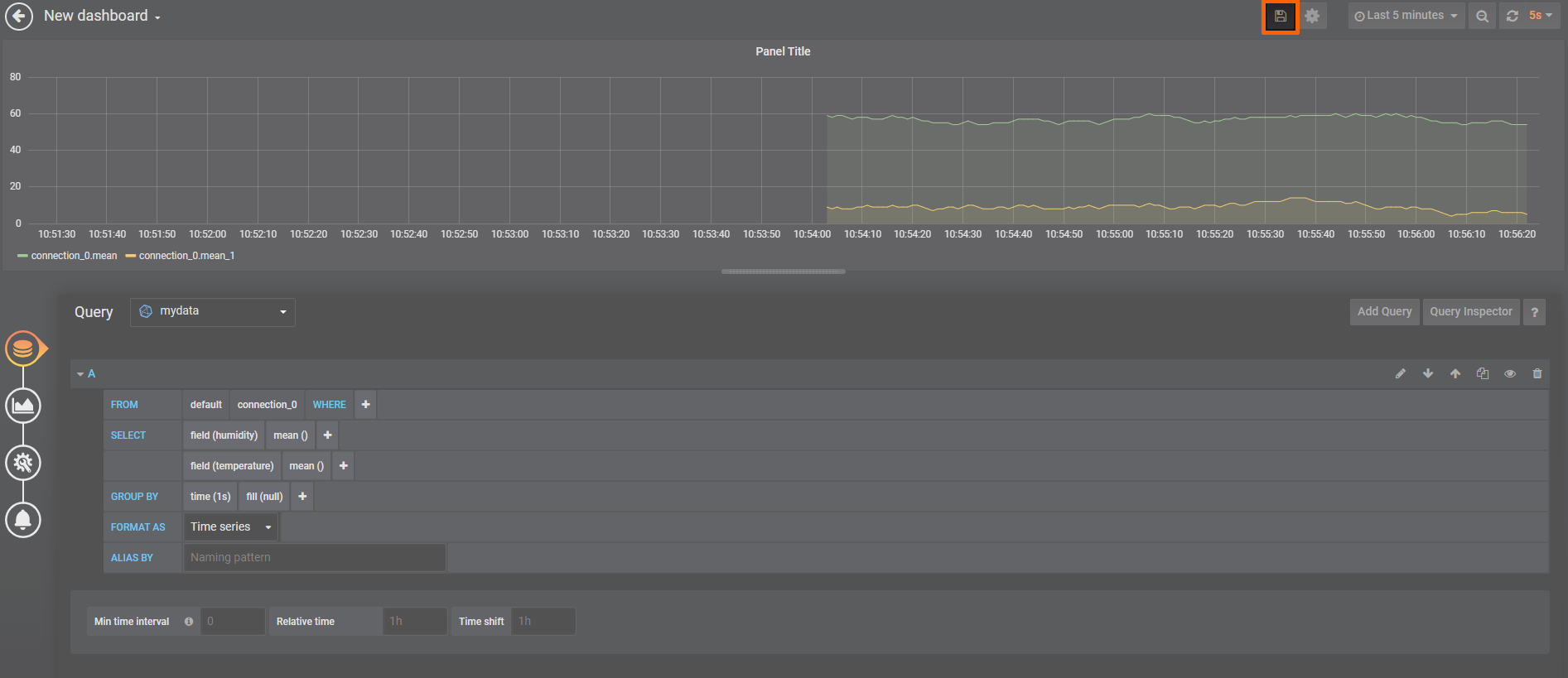Open the Visualization tab in sidebar
Screen dimensions: 1568x678
(23, 406)
